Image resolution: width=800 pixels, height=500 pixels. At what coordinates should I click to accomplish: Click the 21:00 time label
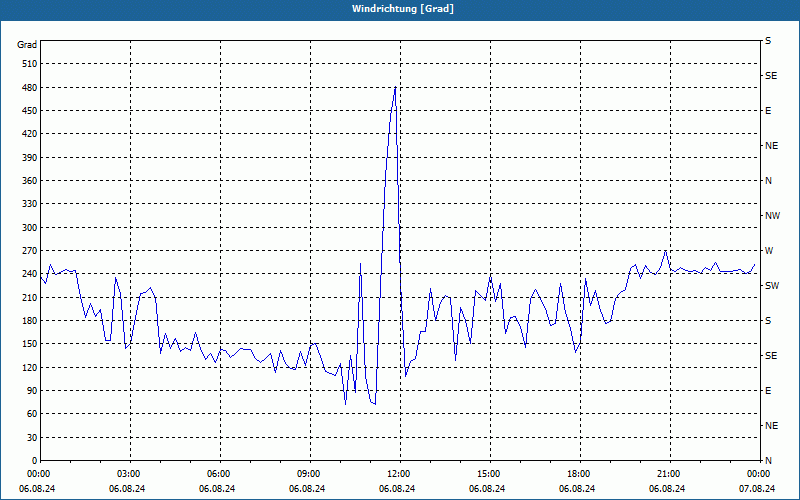(x=670, y=473)
